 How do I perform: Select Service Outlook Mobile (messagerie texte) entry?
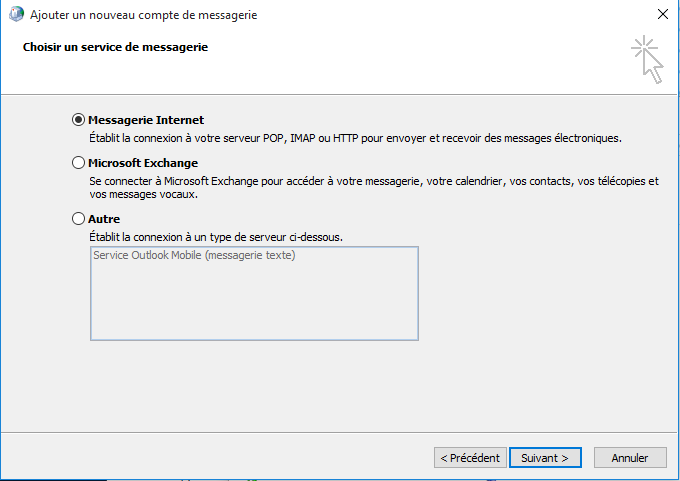(194, 255)
